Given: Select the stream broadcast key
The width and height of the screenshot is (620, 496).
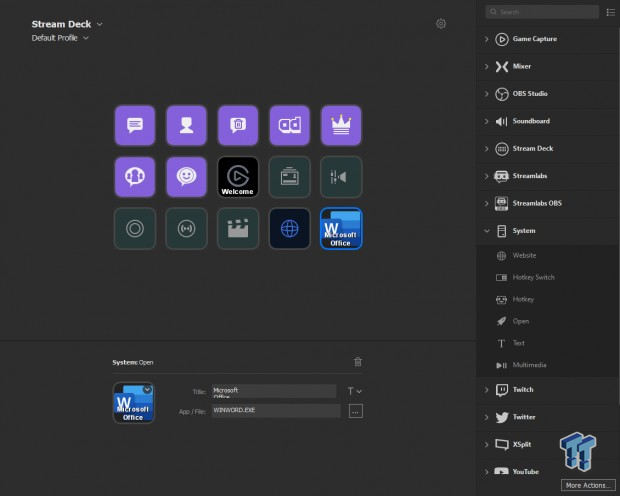Looking at the screenshot, I should (186, 229).
